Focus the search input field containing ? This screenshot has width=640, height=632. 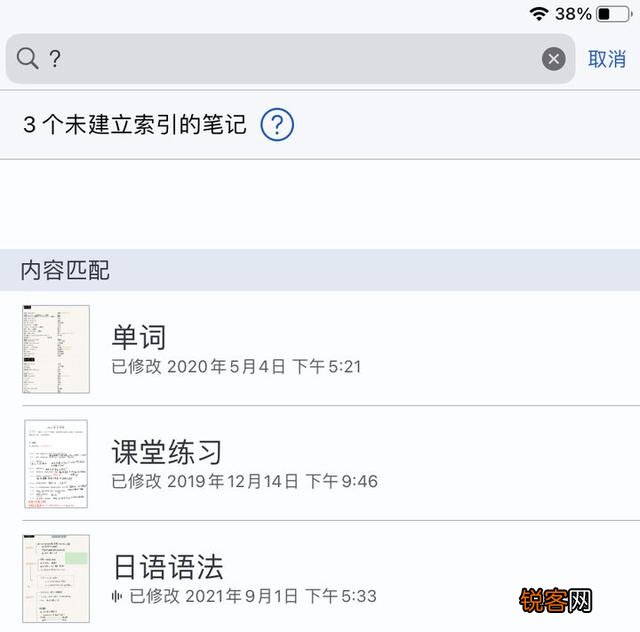tap(290, 59)
